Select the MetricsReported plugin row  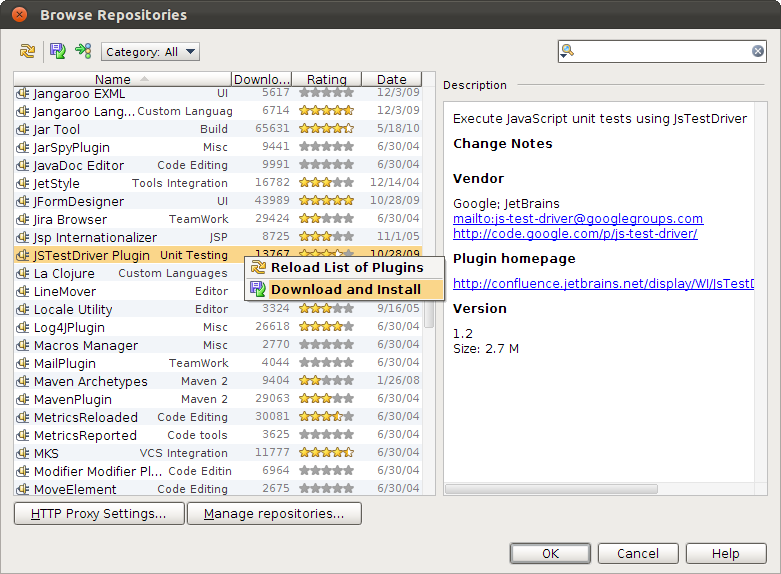pos(218,435)
